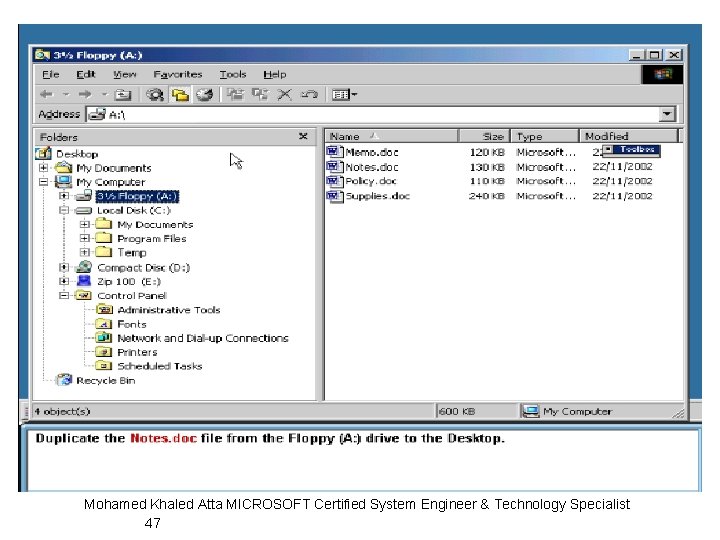Select My Documents under Local Disk
The width and height of the screenshot is (720, 540).
(x=155, y=225)
